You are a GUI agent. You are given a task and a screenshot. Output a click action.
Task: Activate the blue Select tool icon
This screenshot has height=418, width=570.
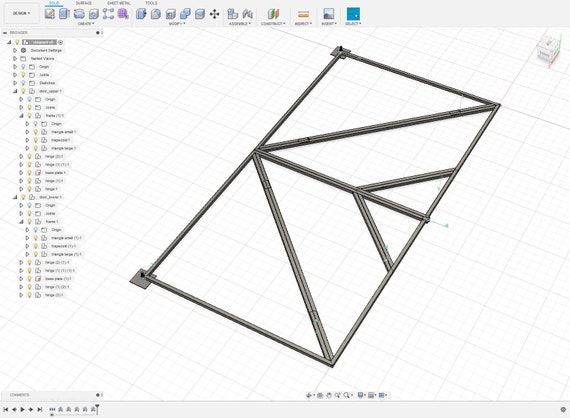tap(353, 14)
